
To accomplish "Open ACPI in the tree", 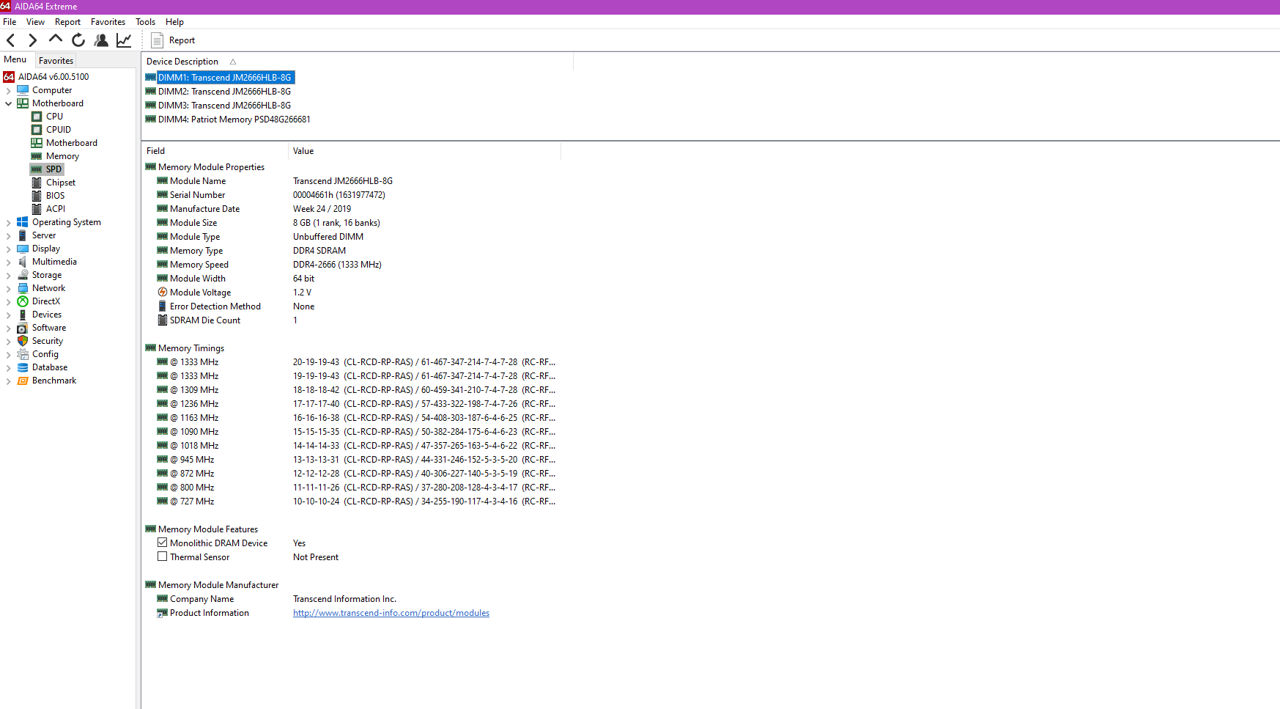I will point(55,209).
